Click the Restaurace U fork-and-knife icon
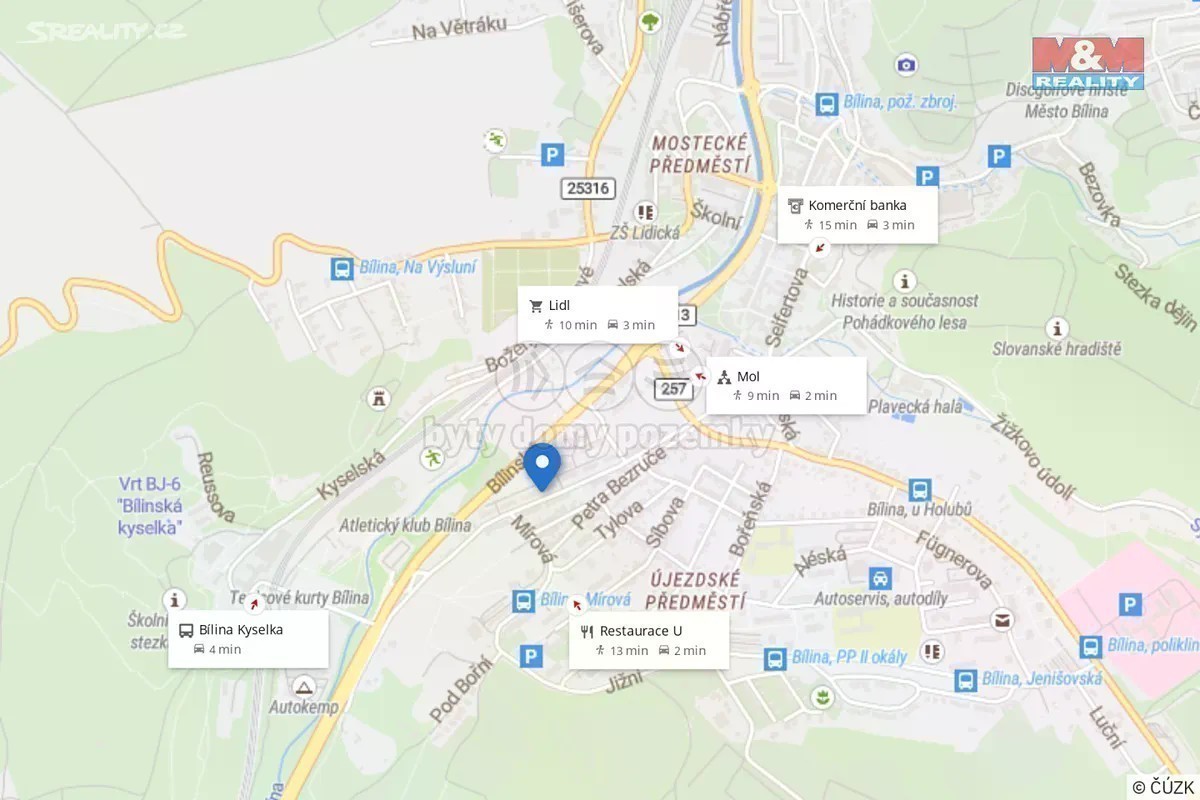This screenshot has height=800, width=1200. tap(587, 631)
